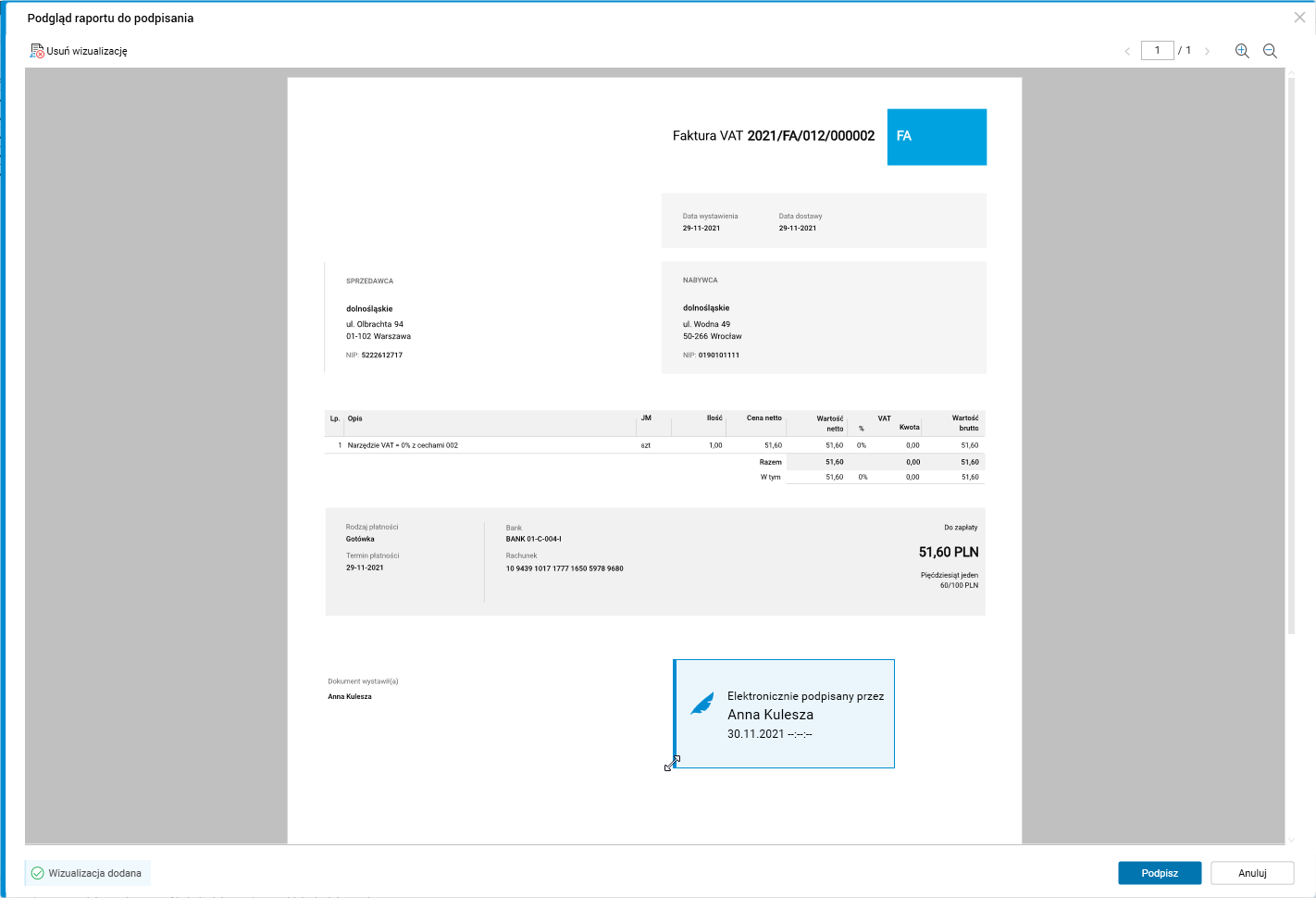Click the Do zapłaty label
Screen dimensions: 1316x898
961,528
